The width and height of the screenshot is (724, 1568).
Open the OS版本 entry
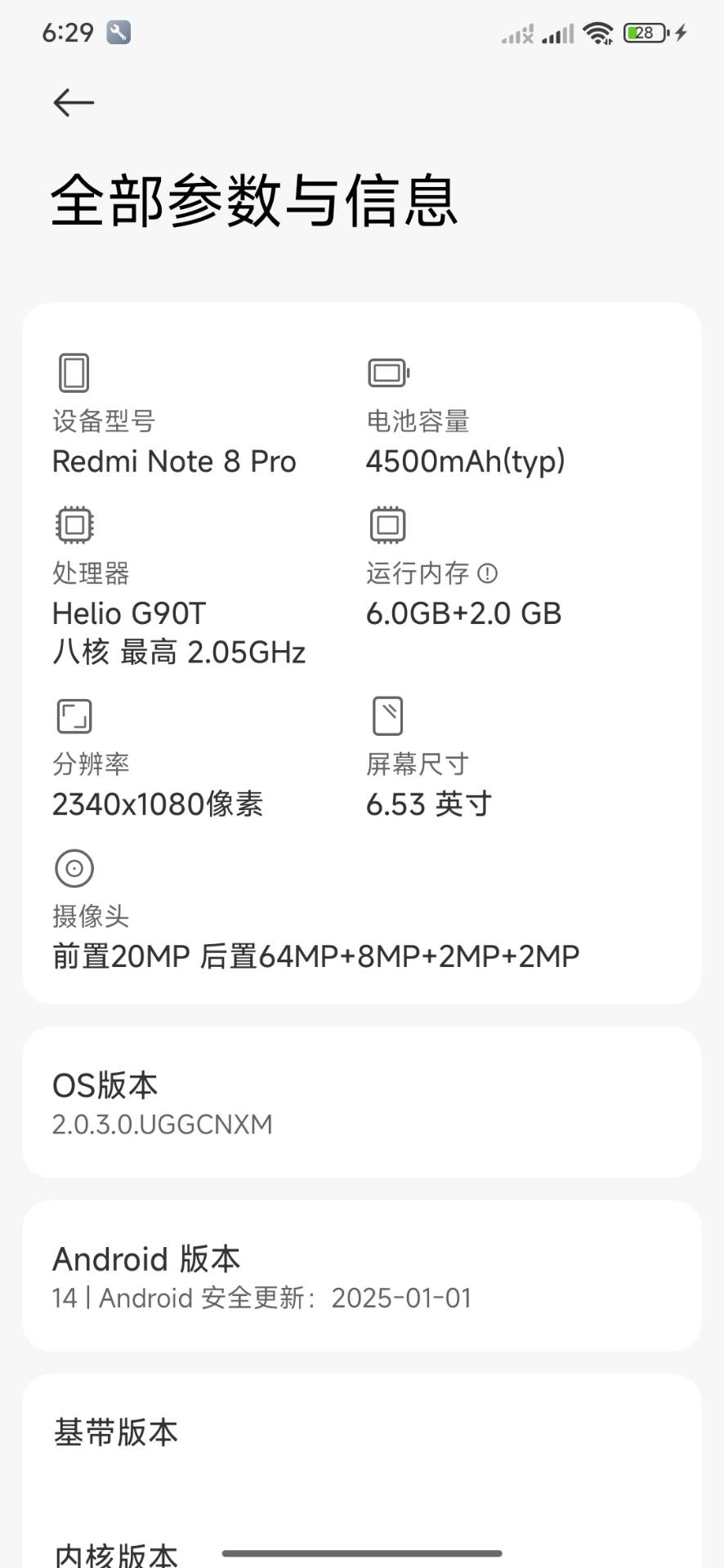[362, 1102]
